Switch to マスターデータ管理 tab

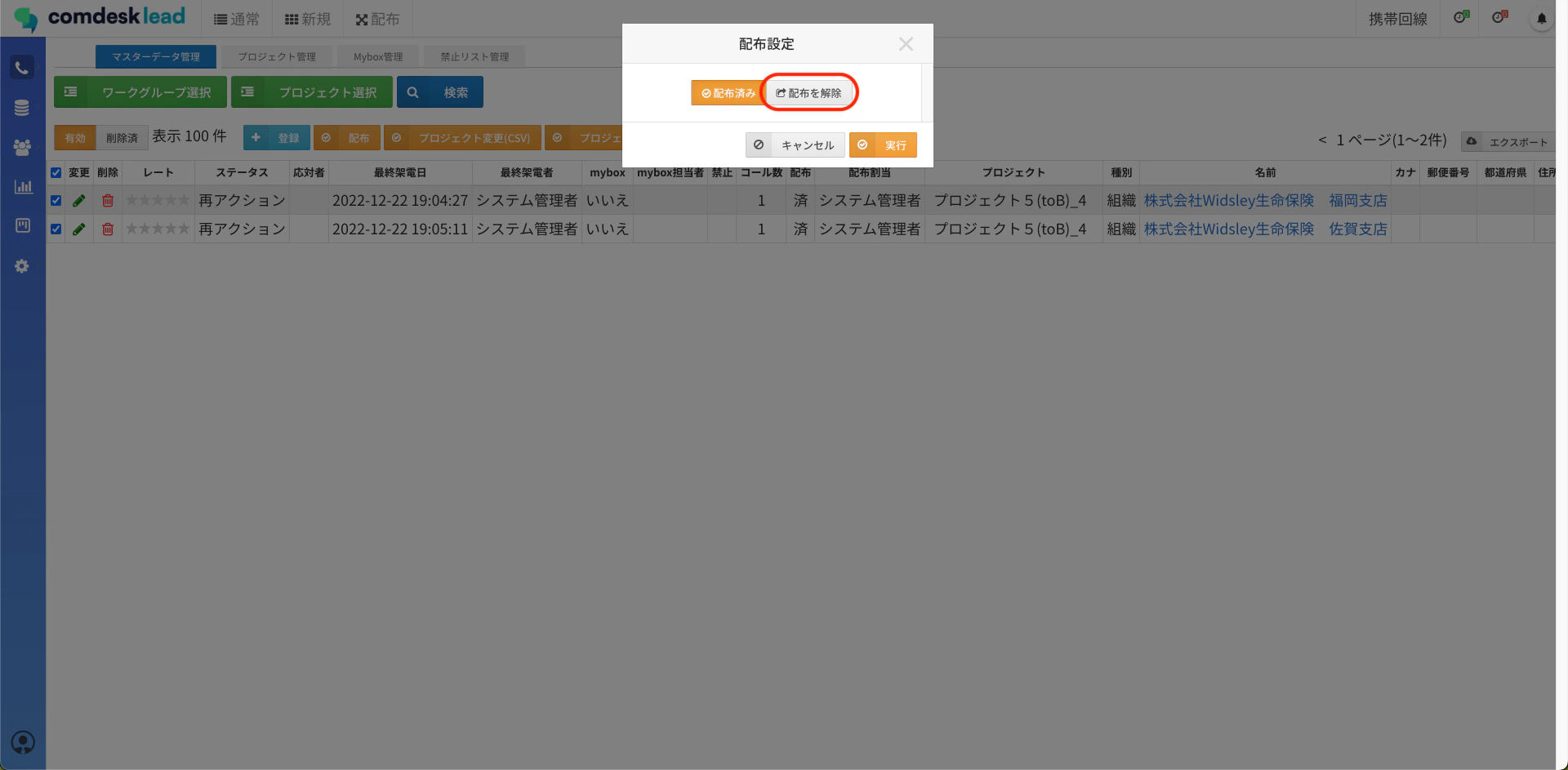156,57
